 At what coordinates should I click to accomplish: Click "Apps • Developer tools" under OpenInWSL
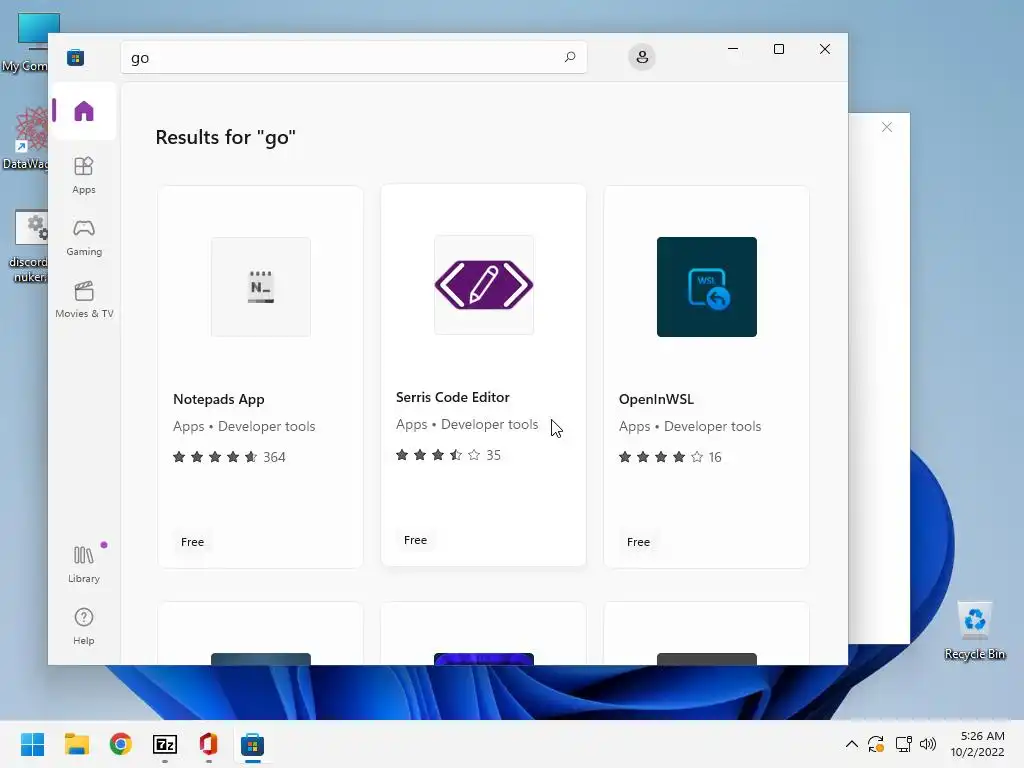click(x=690, y=426)
